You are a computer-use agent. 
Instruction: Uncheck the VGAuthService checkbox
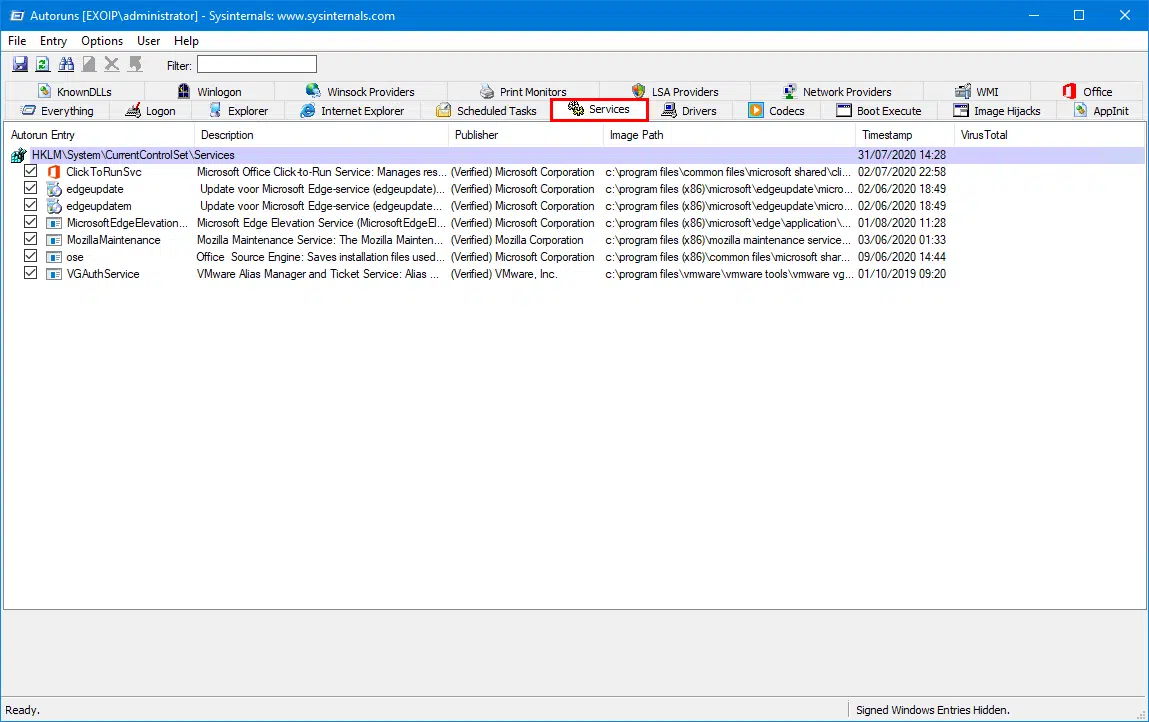[30, 272]
